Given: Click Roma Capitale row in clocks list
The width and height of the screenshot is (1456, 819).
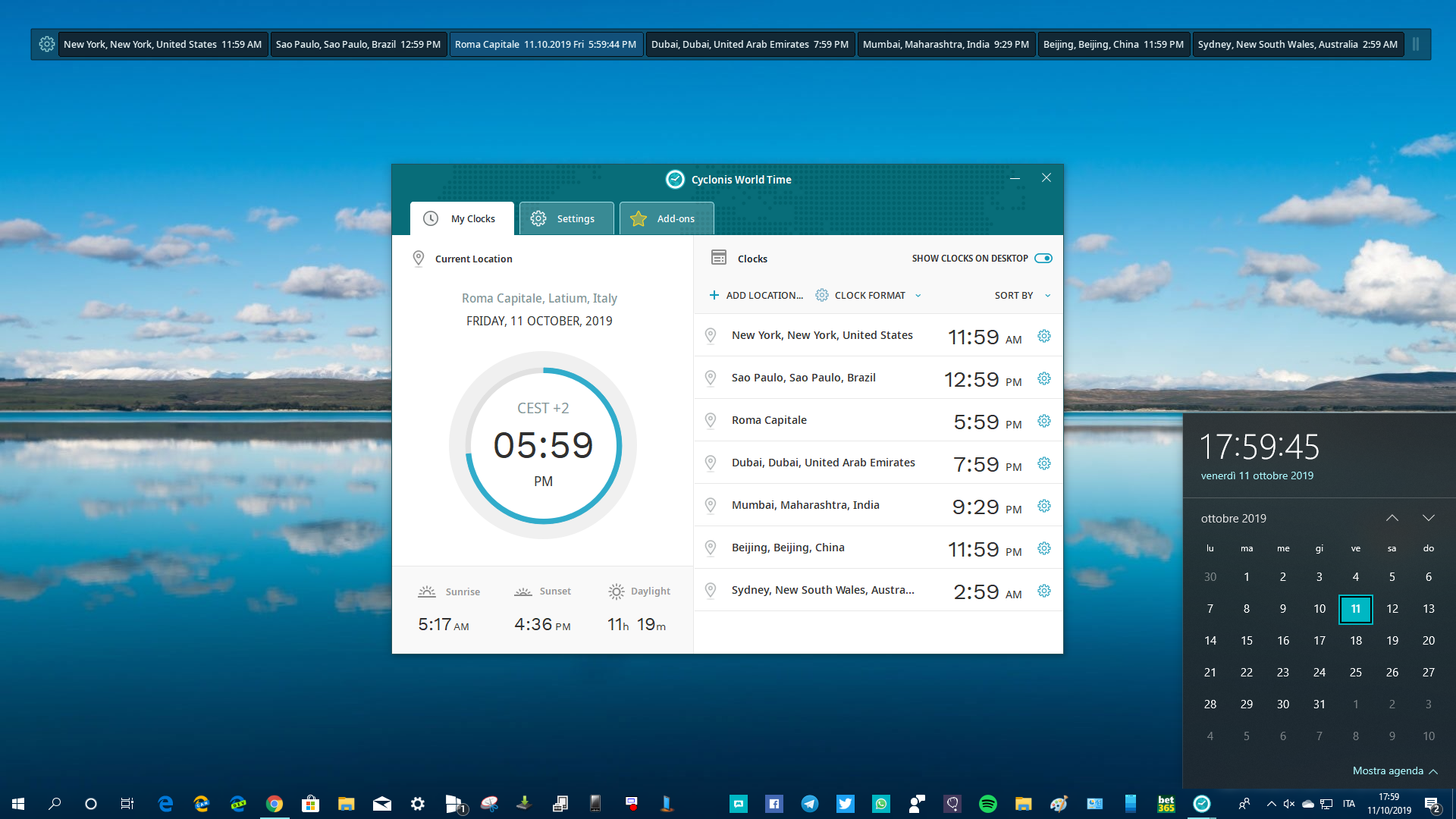Looking at the screenshot, I should click(878, 420).
